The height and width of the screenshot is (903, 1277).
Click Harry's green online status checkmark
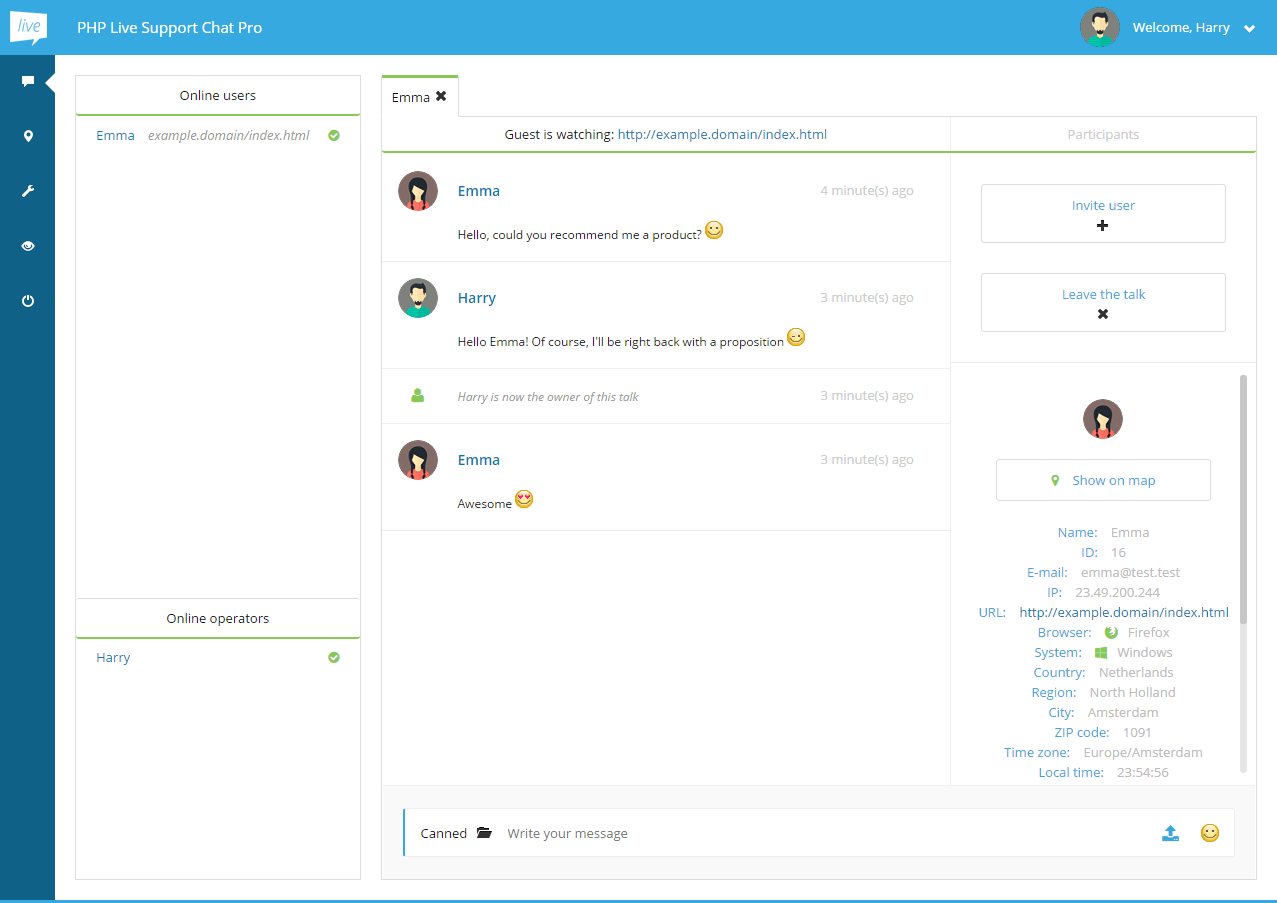pos(334,657)
